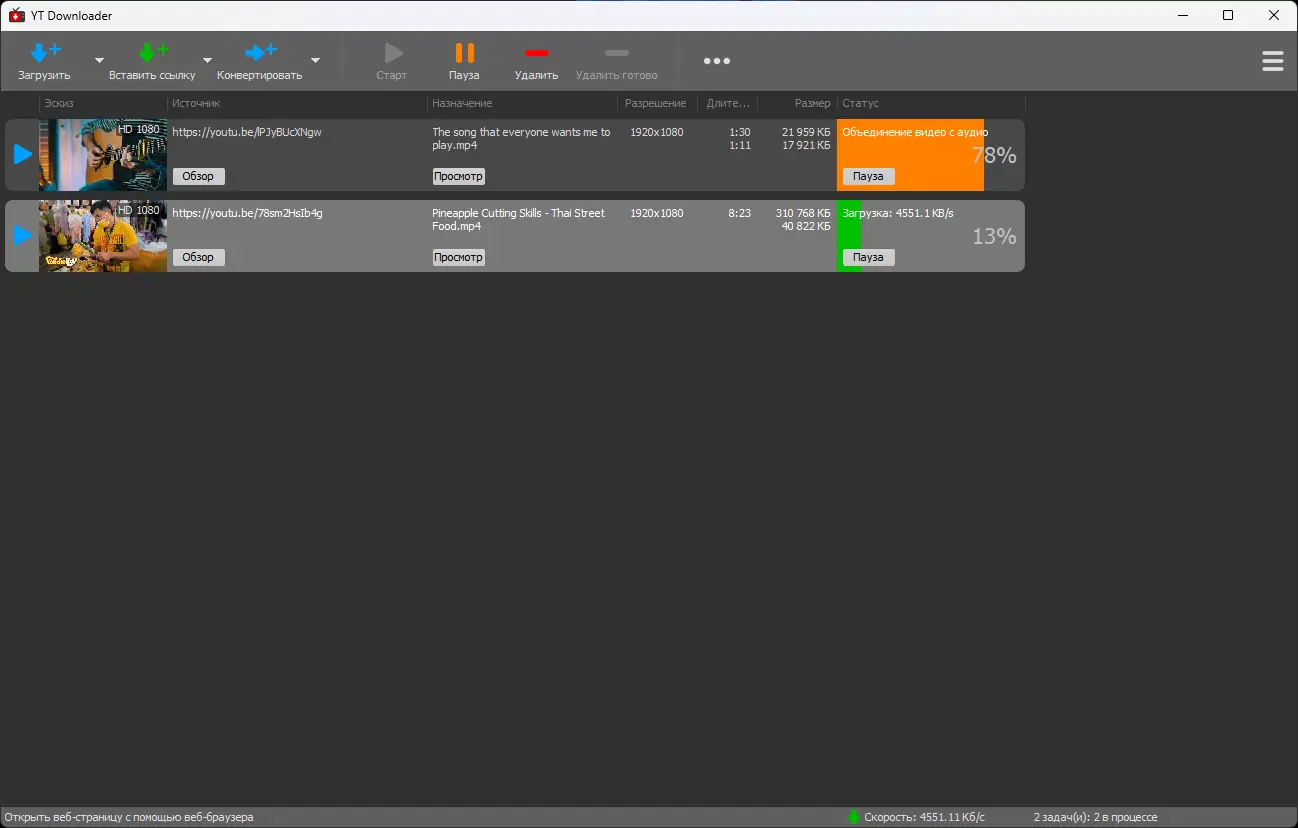1298x828 pixels.
Task: Click the Вставить ссылку paste link icon
Action: (153, 52)
